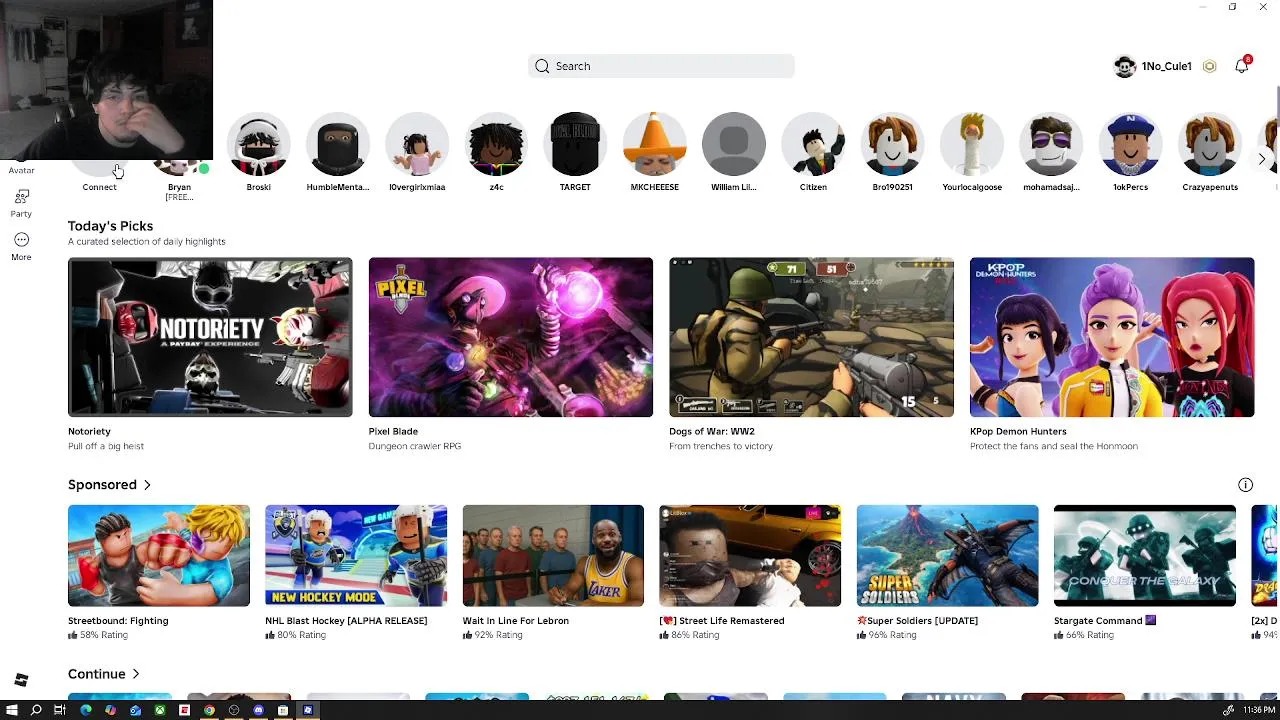1280x720 pixels.
Task: Open Broski friend avatar
Action: tap(259, 144)
